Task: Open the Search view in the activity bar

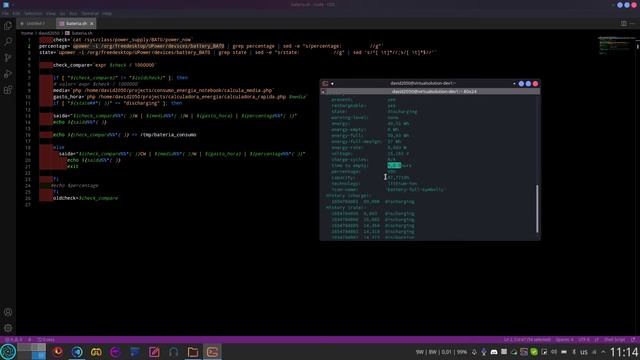Action: [8, 42]
